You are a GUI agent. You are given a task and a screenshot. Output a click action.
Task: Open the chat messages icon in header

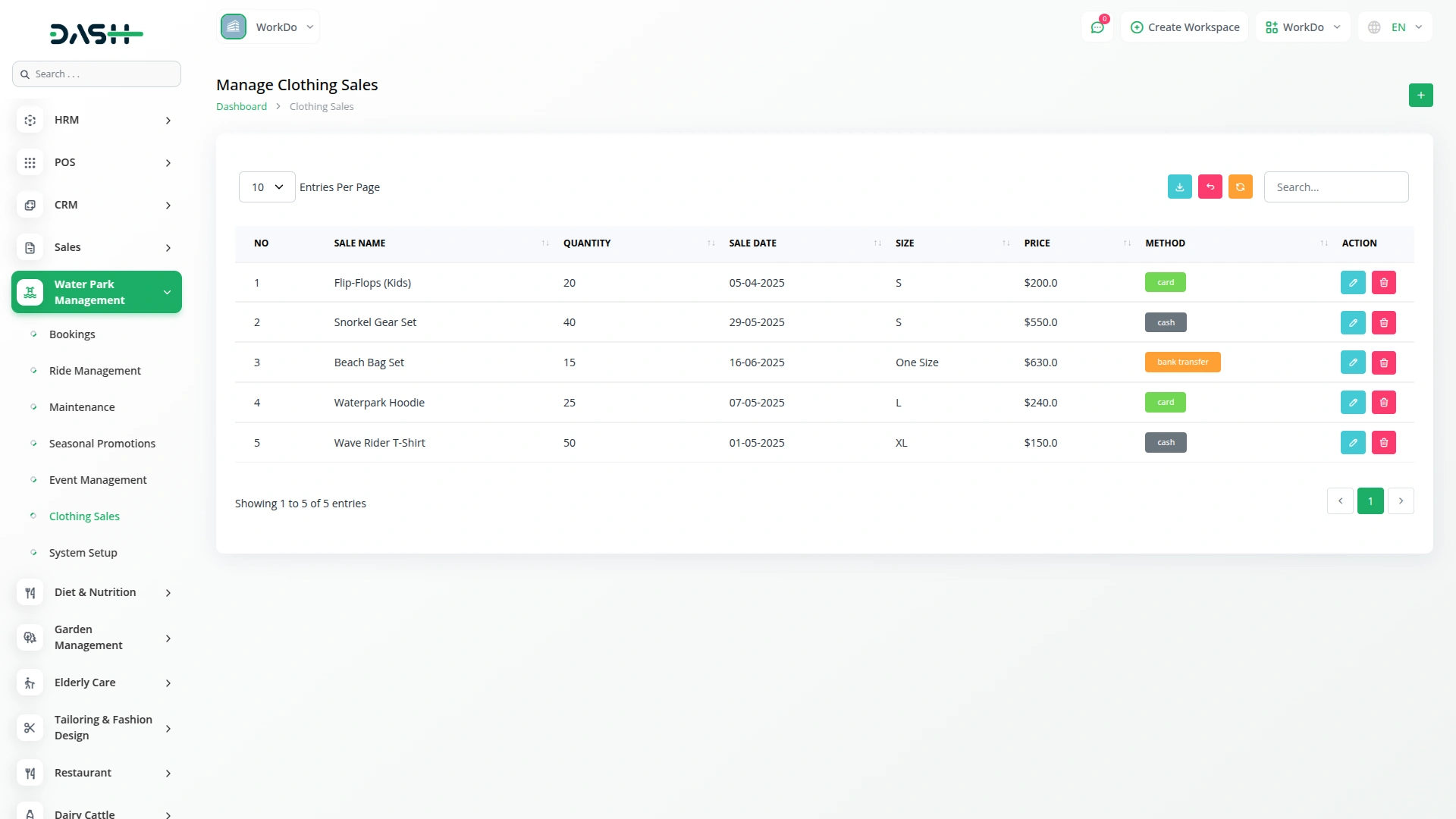tap(1097, 27)
